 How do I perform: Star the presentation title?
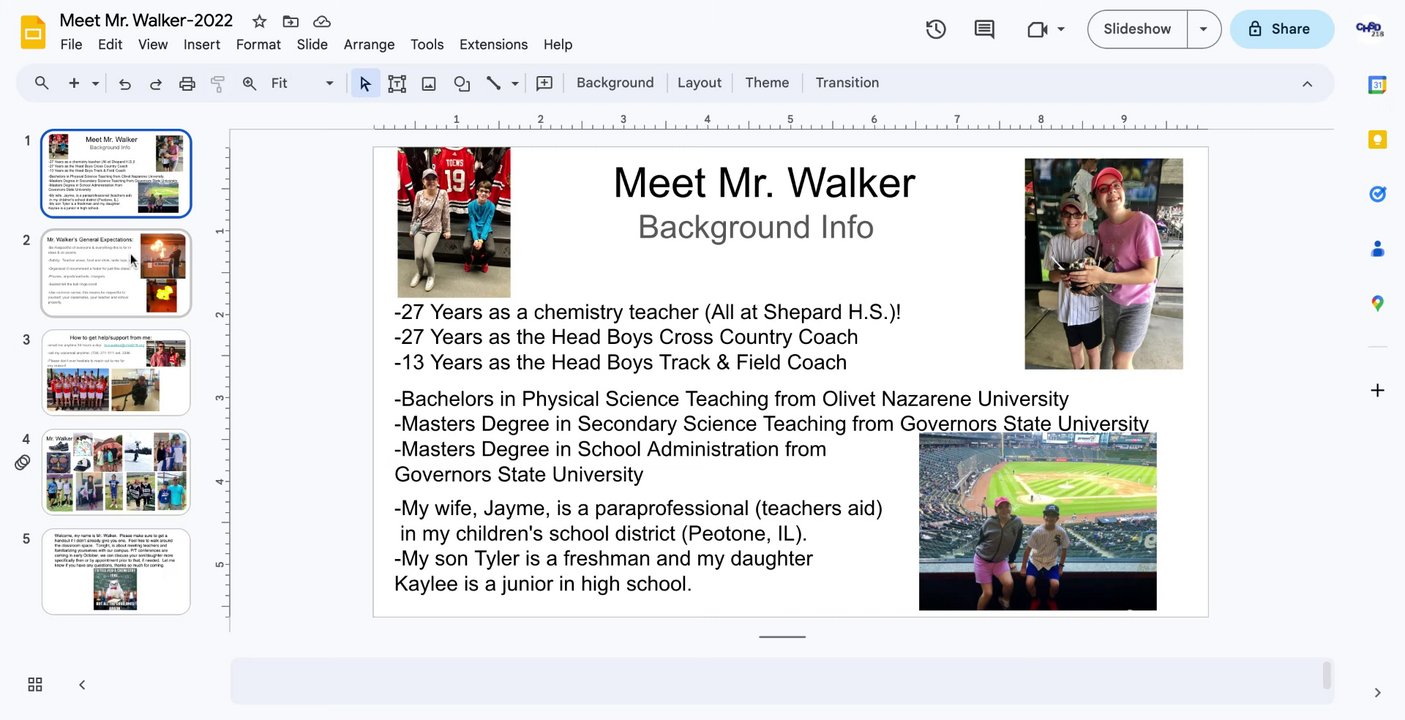pos(259,21)
